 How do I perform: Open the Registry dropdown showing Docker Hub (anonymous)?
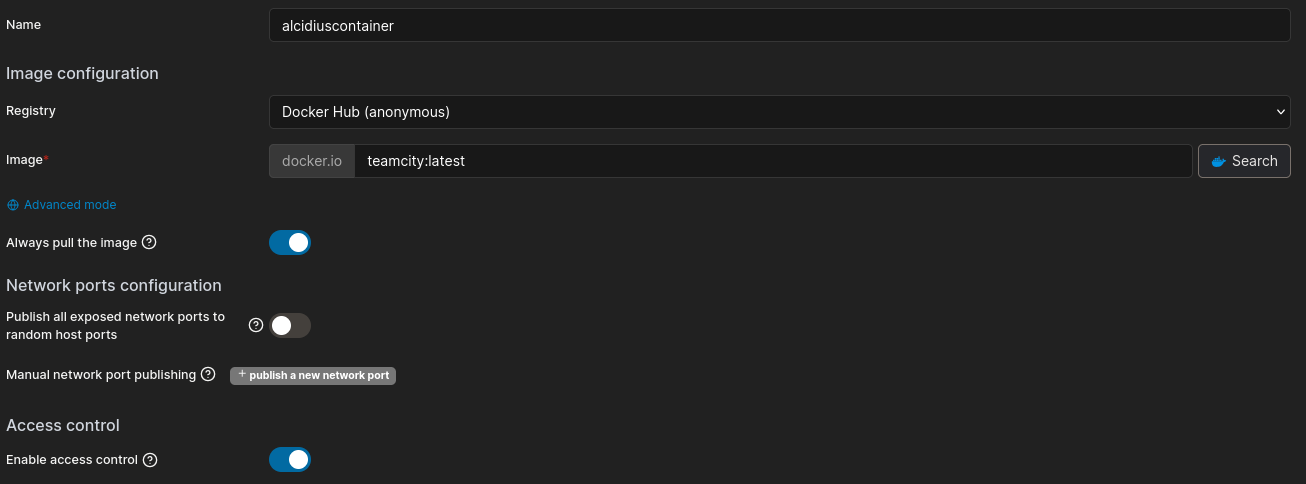(x=779, y=112)
